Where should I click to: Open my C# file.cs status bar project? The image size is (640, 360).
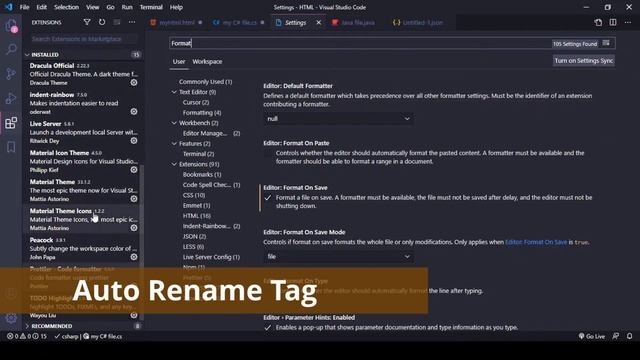(x=103, y=336)
